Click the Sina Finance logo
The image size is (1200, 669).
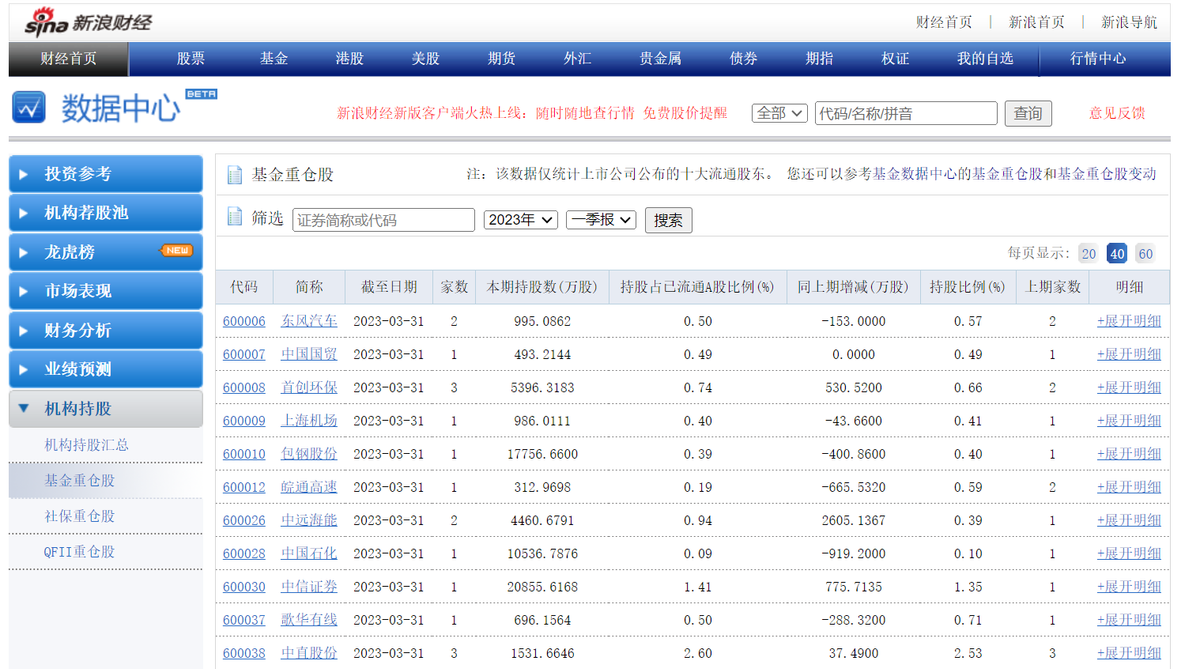[x=90, y=20]
